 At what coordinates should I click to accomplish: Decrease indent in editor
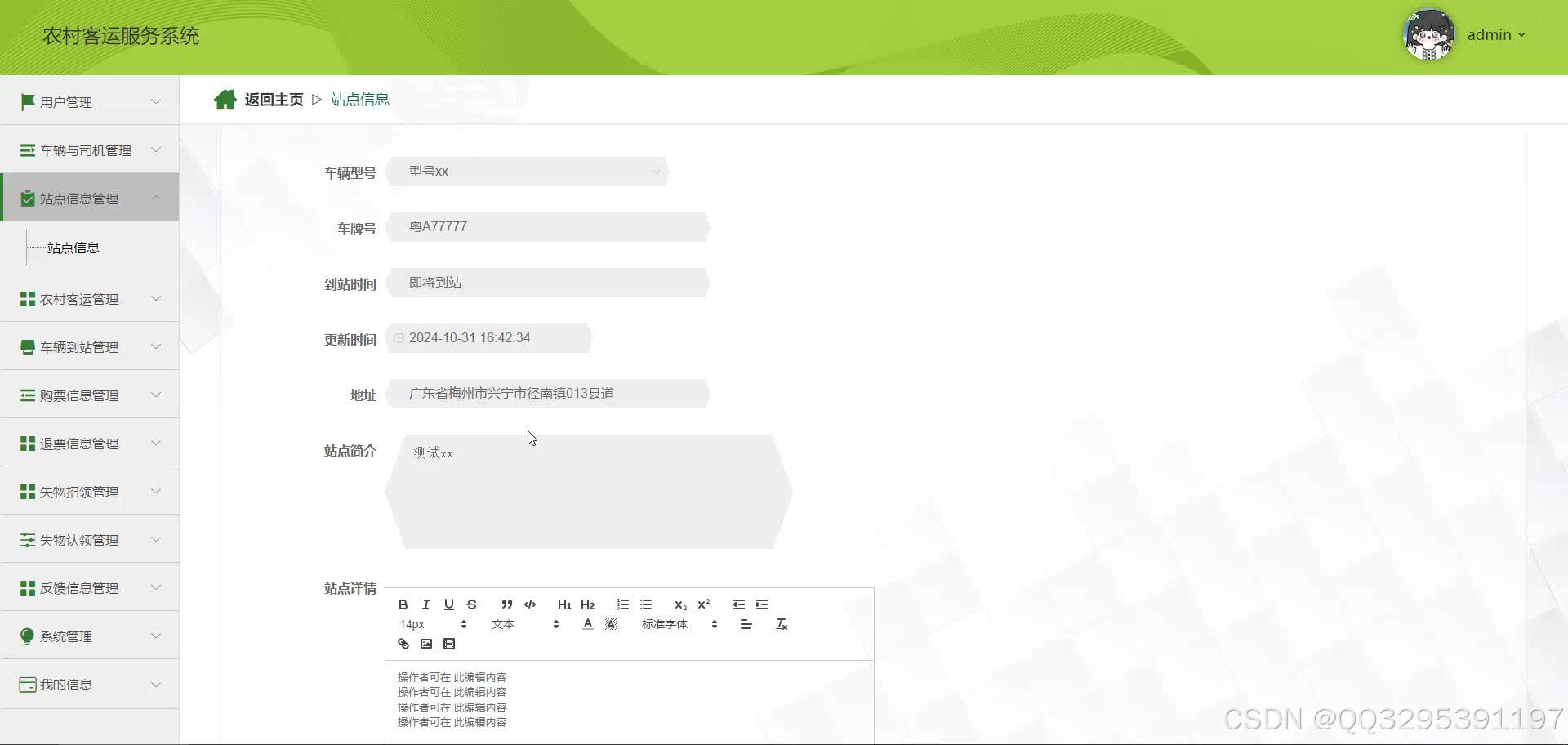click(x=738, y=604)
